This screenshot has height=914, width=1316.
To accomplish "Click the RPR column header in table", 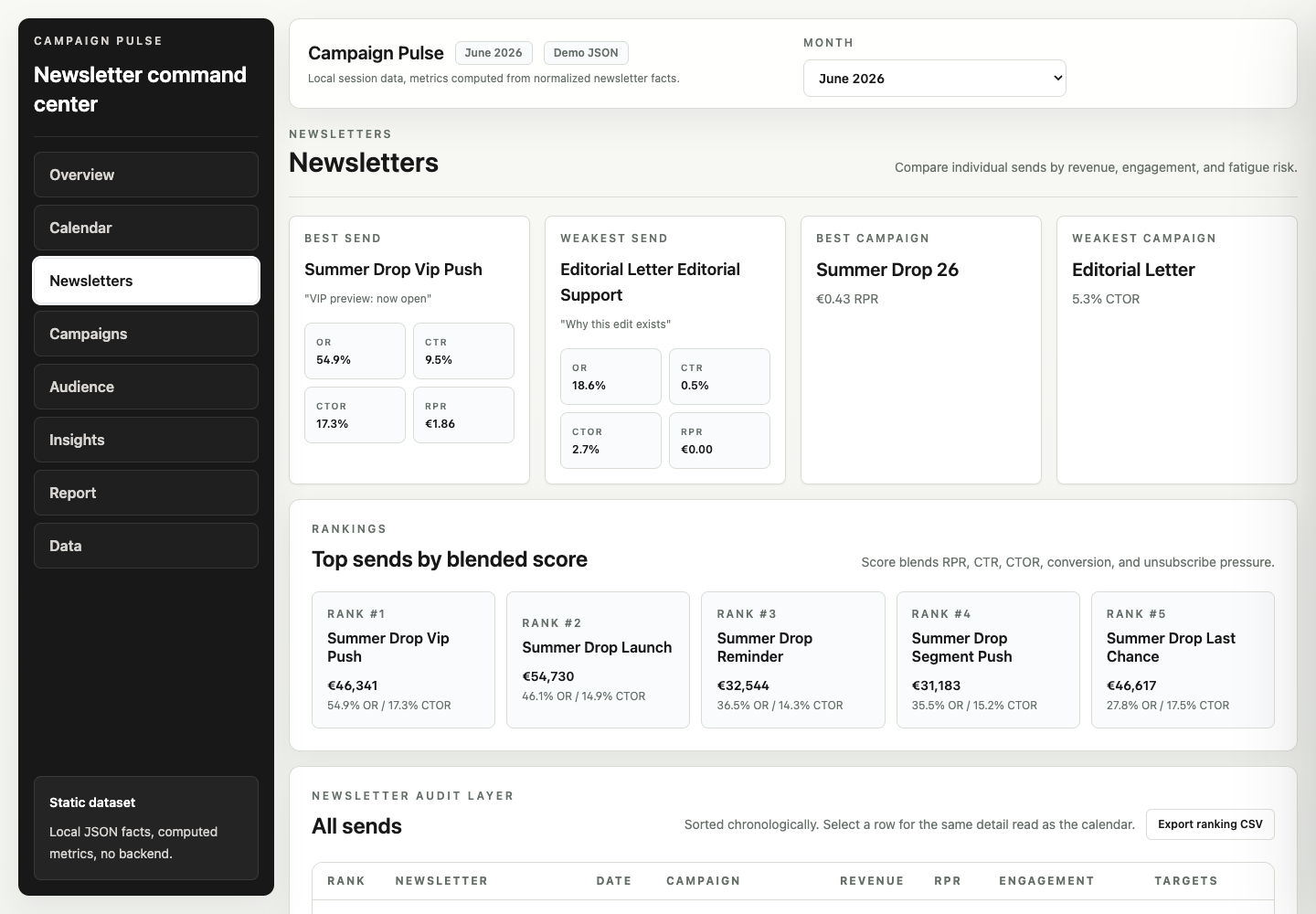I will (x=948, y=881).
